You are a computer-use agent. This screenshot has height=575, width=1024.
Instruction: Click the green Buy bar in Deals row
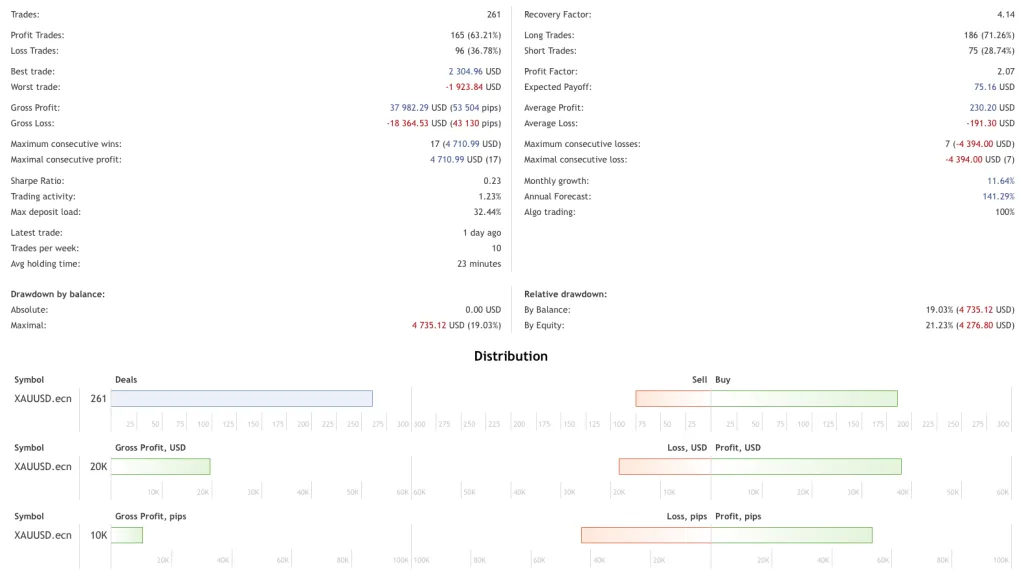804,398
